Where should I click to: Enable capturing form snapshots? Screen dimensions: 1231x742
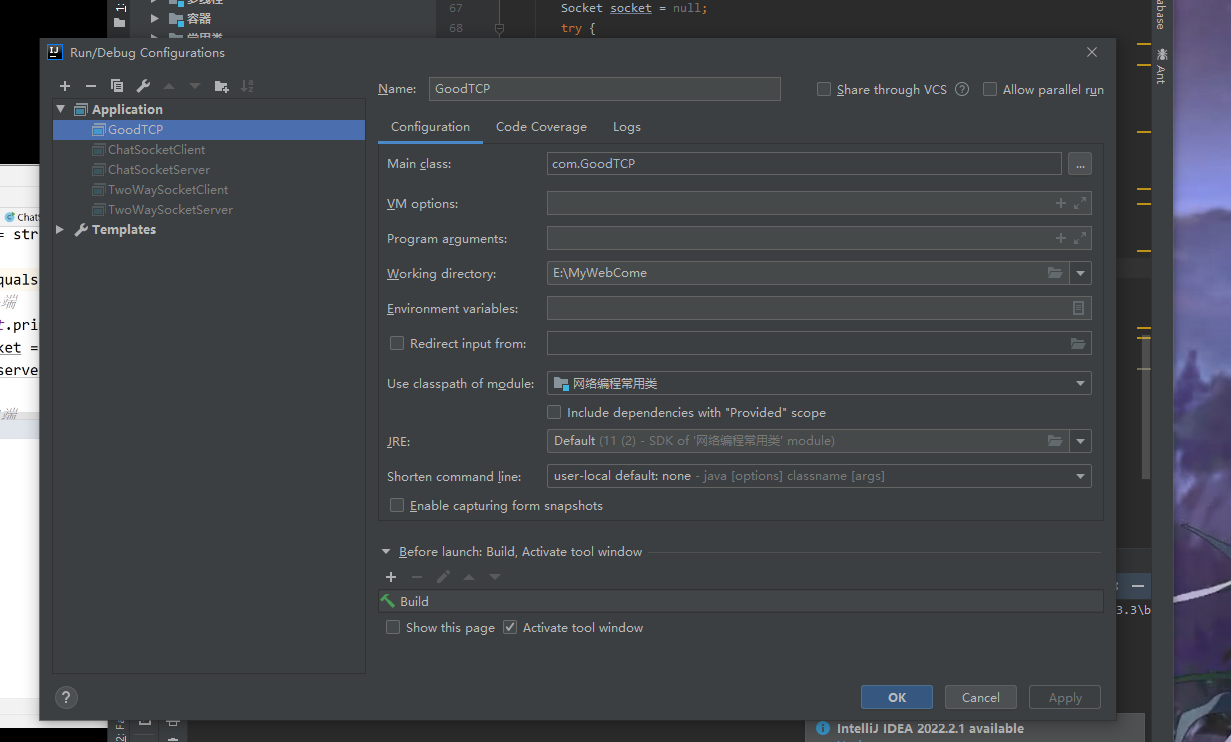pos(397,505)
